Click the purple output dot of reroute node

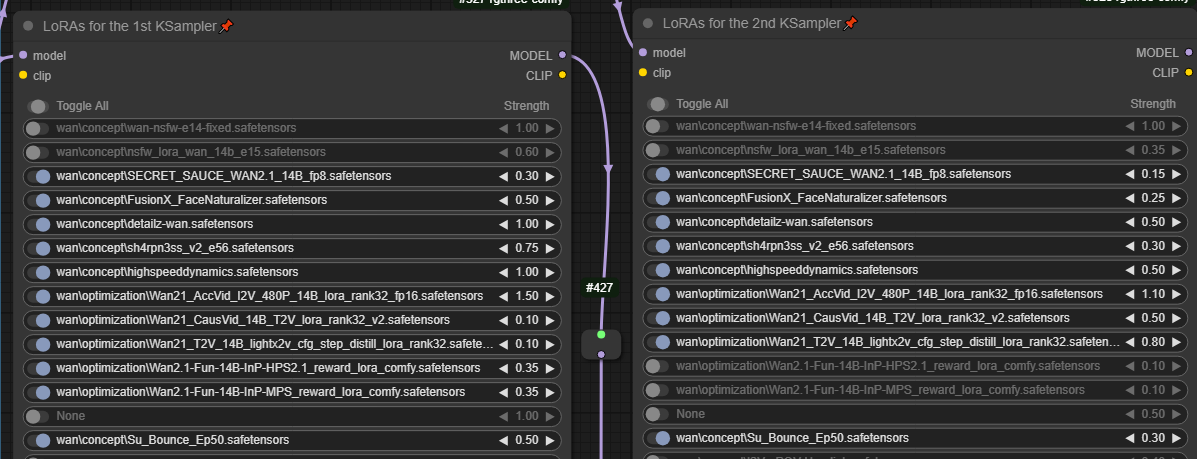(x=601, y=354)
